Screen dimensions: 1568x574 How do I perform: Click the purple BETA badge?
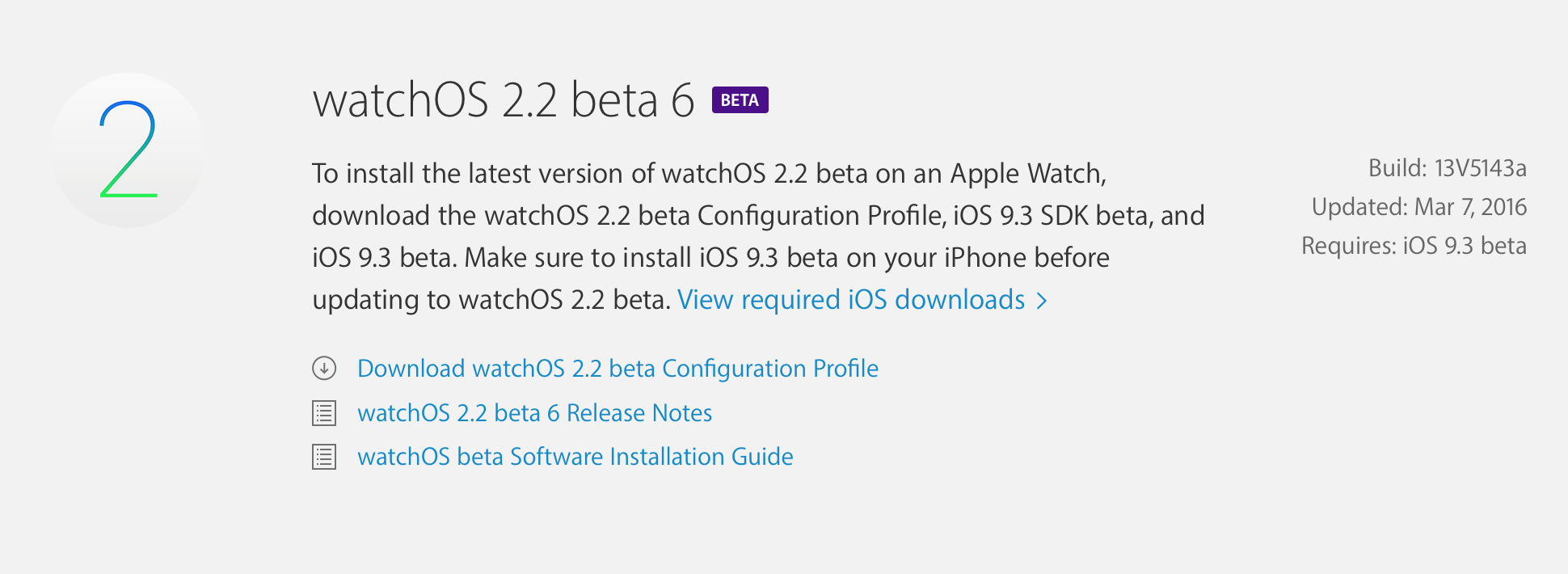click(x=740, y=100)
